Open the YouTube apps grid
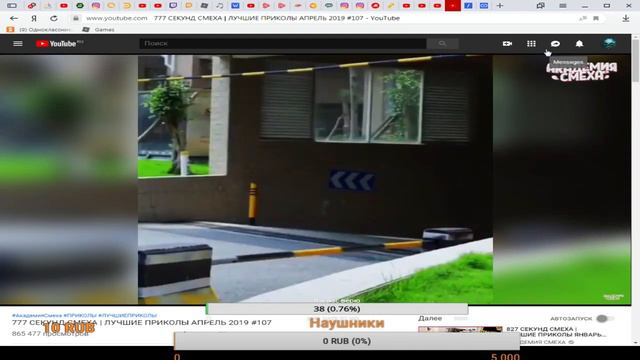The height and width of the screenshot is (360, 640). point(531,43)
